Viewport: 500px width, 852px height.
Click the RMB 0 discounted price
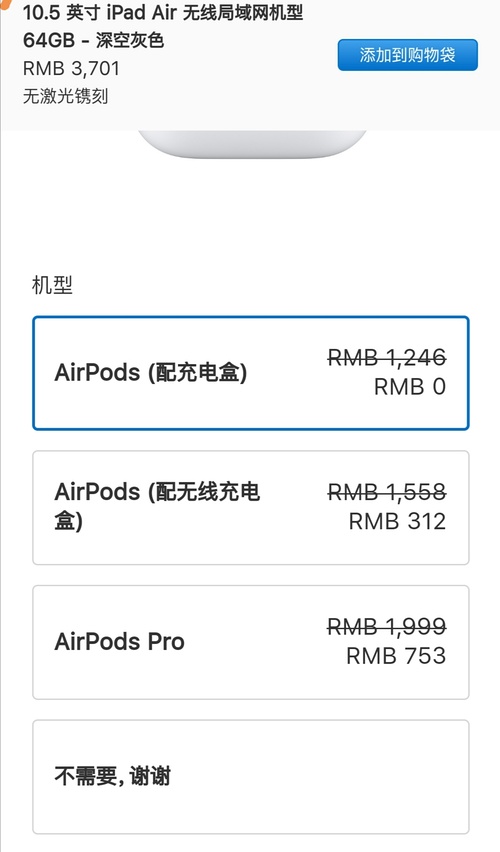click(410, 387)
